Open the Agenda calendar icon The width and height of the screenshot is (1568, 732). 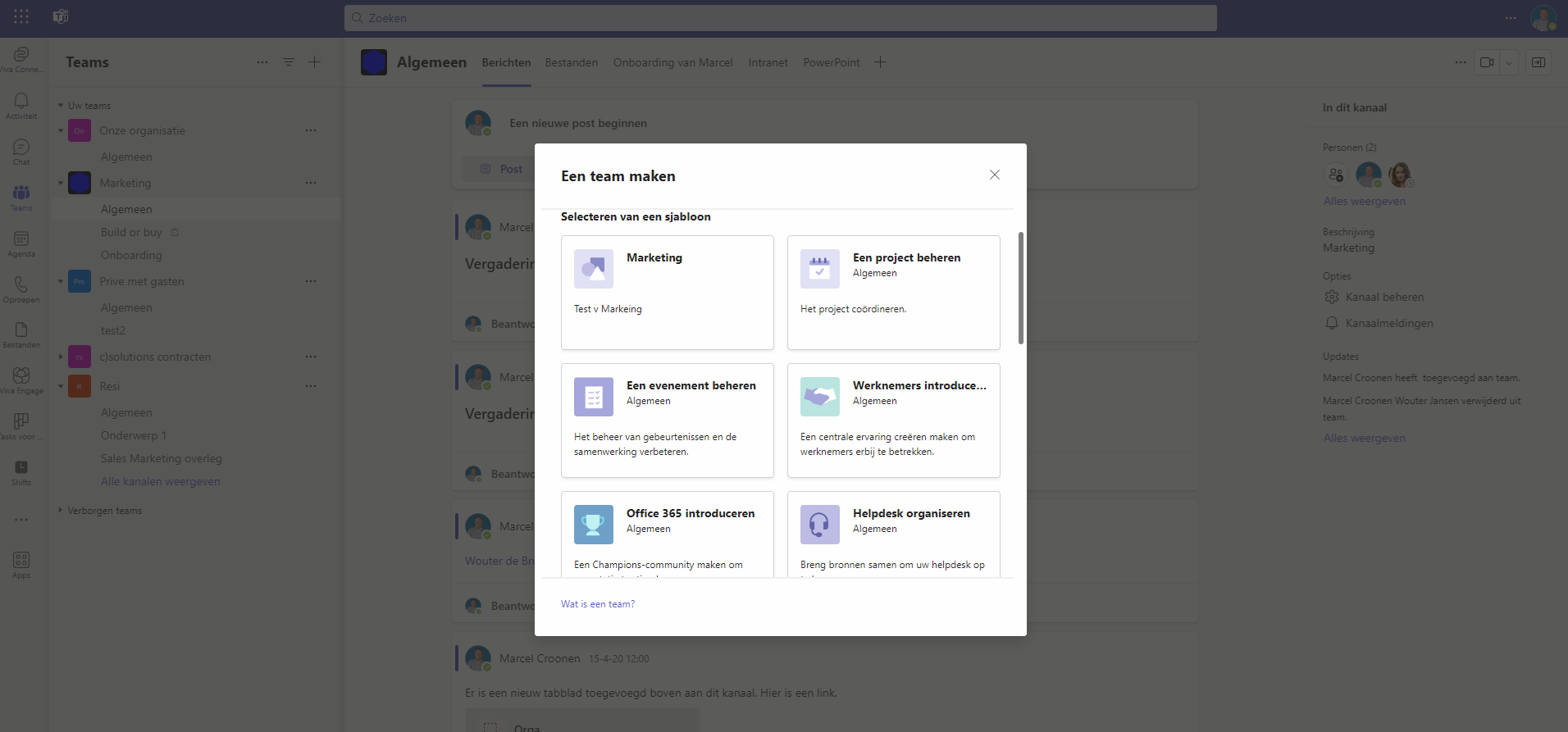point(21,243)
